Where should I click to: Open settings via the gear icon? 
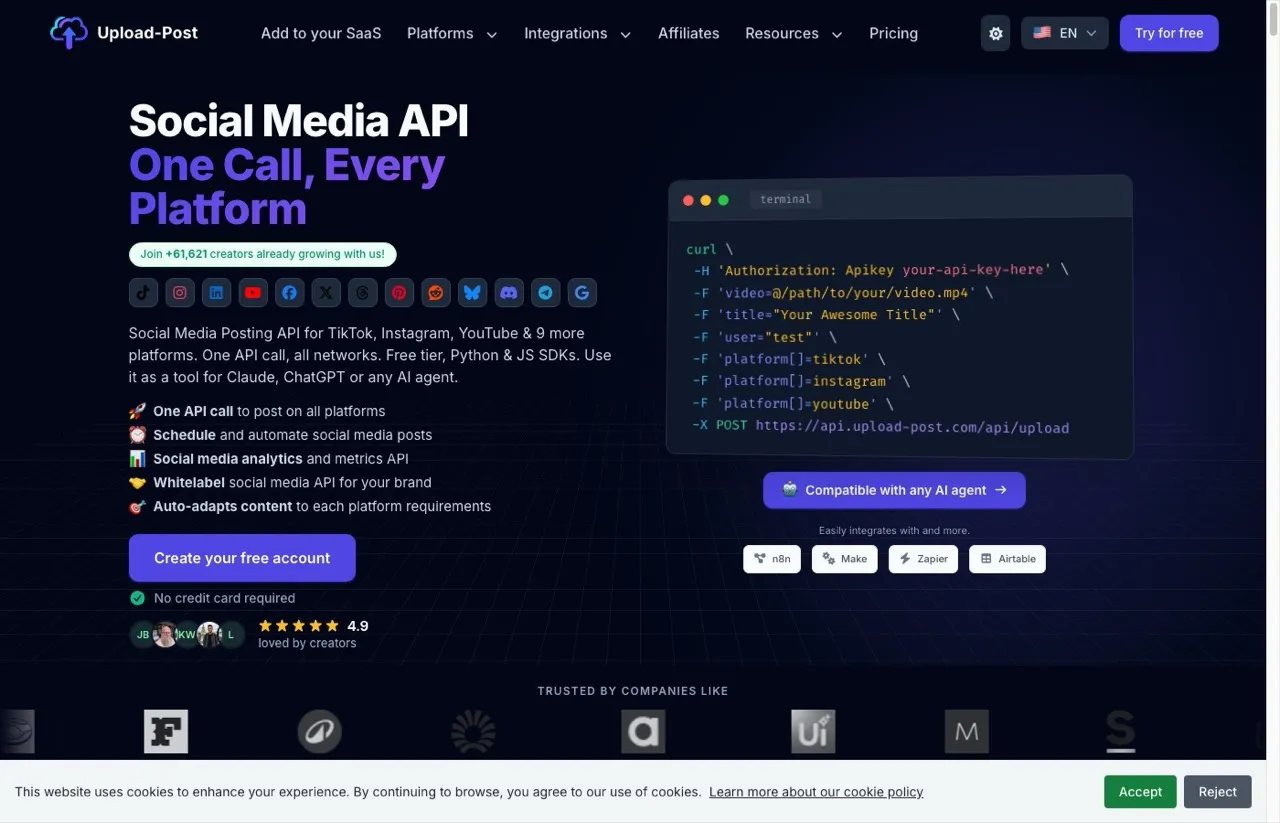click(x=996, y=33)
